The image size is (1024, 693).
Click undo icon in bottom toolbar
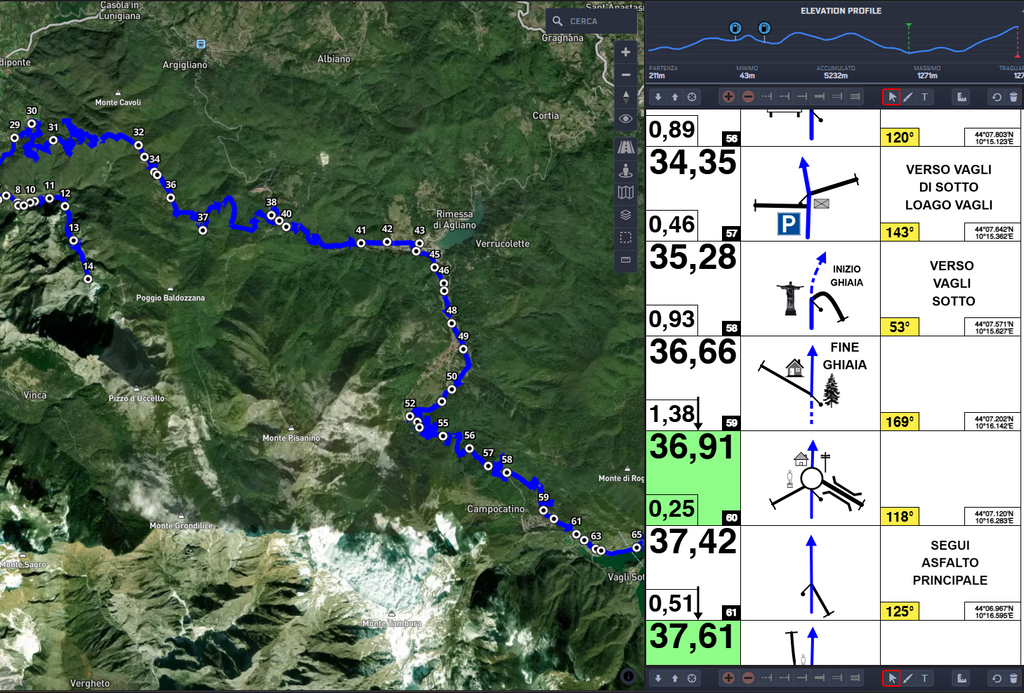coord(997,679)
